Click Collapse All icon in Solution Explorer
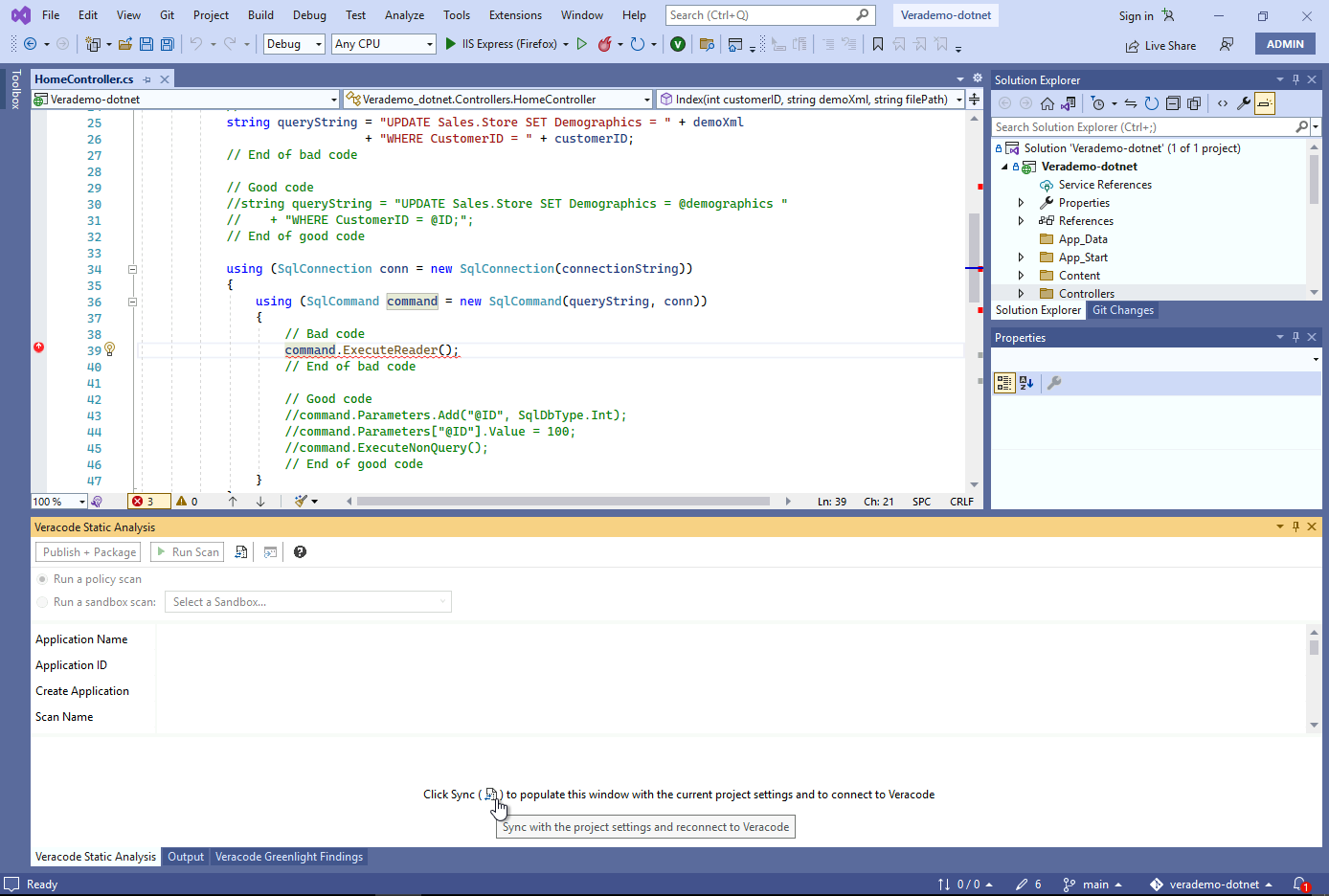Viewport: 1329px width, 896px height. coord(1173,103)
